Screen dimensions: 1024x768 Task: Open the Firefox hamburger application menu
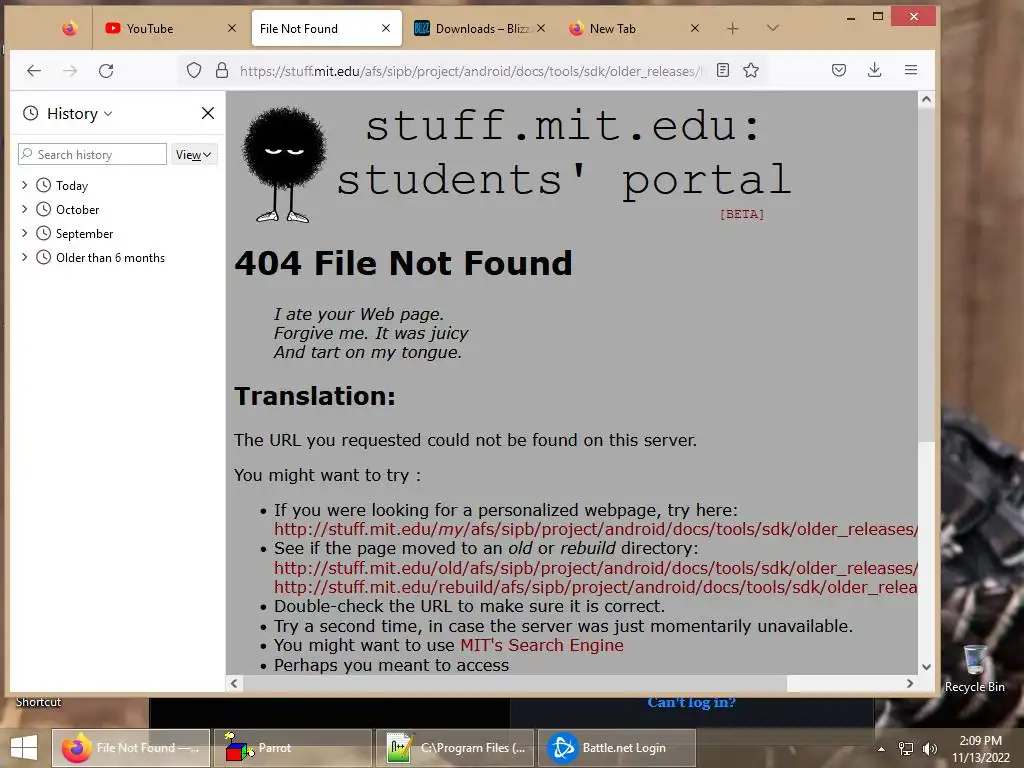point(911,70)
